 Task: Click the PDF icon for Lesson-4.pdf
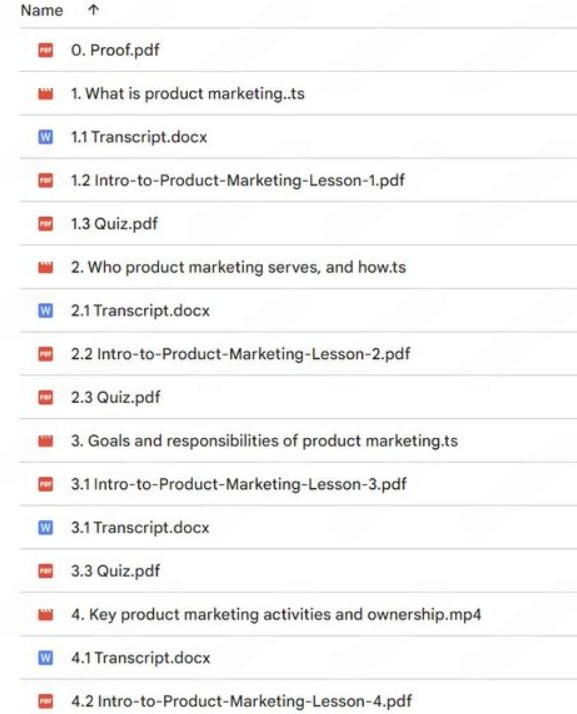45,701
